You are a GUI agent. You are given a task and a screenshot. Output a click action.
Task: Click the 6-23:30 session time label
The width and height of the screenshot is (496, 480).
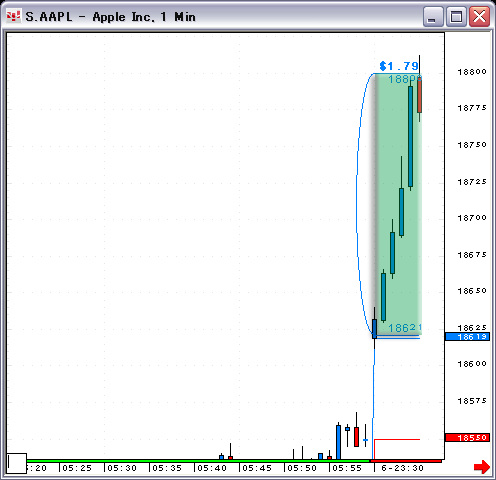click(x=402, y=468)
